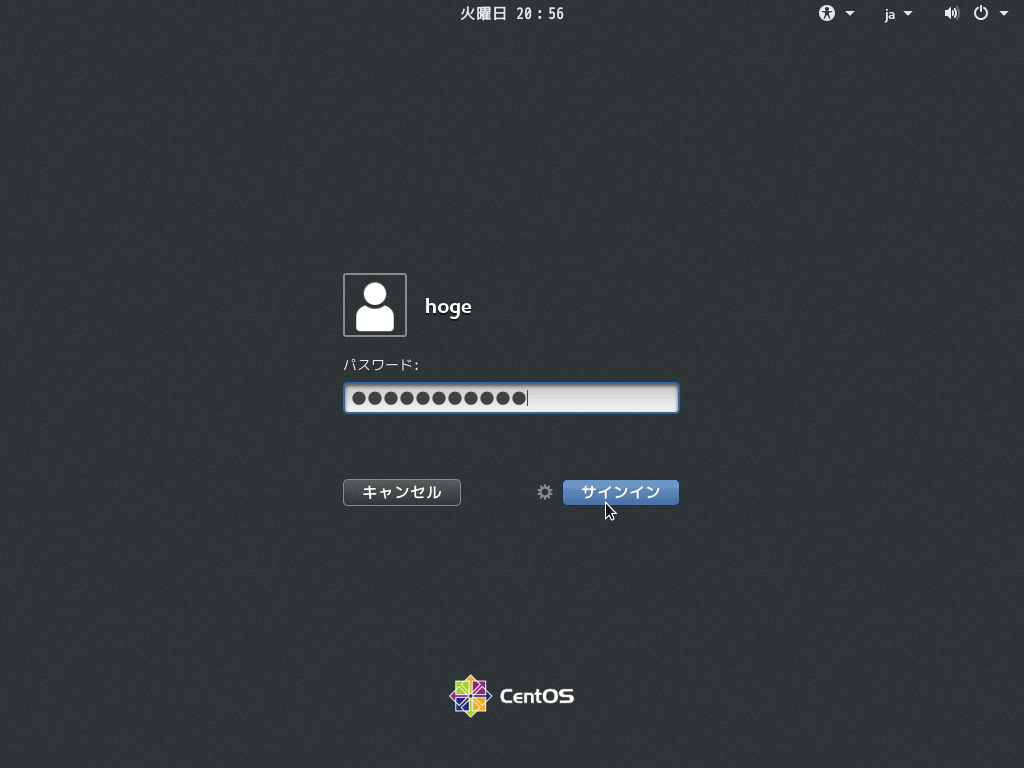
Task: Click the password input field
Action: tap(511, 397)
